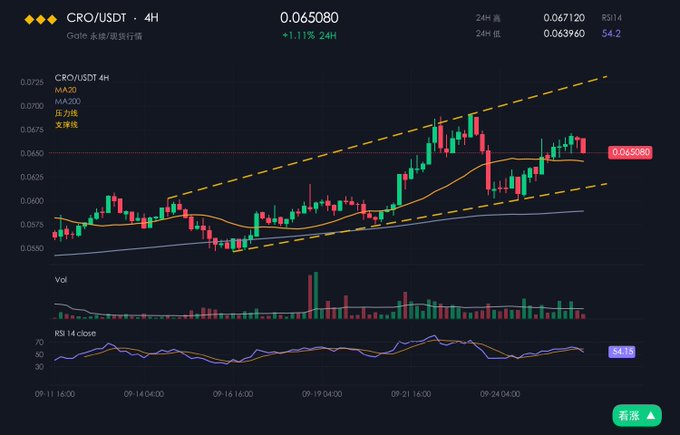This screenshot has height=435, width=680.
Task: Click the 24H high value 0.067120
Action: pos(564,18)
